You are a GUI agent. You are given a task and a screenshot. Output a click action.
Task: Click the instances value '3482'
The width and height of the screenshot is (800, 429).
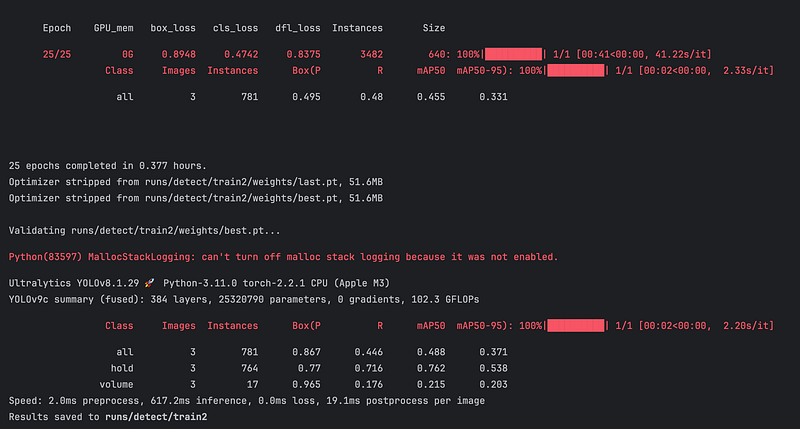tap(371, 54)
